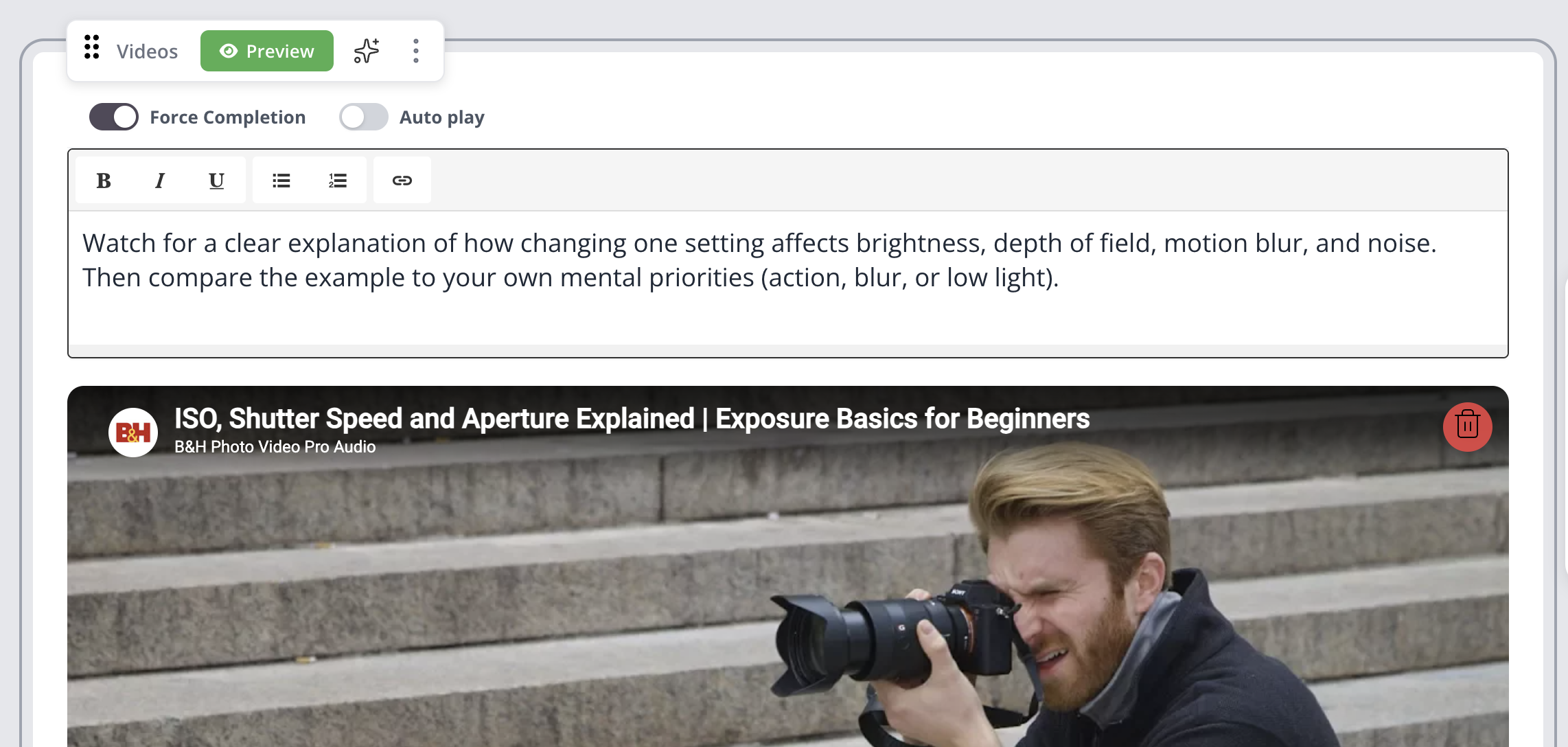Enable the Auto play toggle
Screen dimensions: 1568x747
364,117
